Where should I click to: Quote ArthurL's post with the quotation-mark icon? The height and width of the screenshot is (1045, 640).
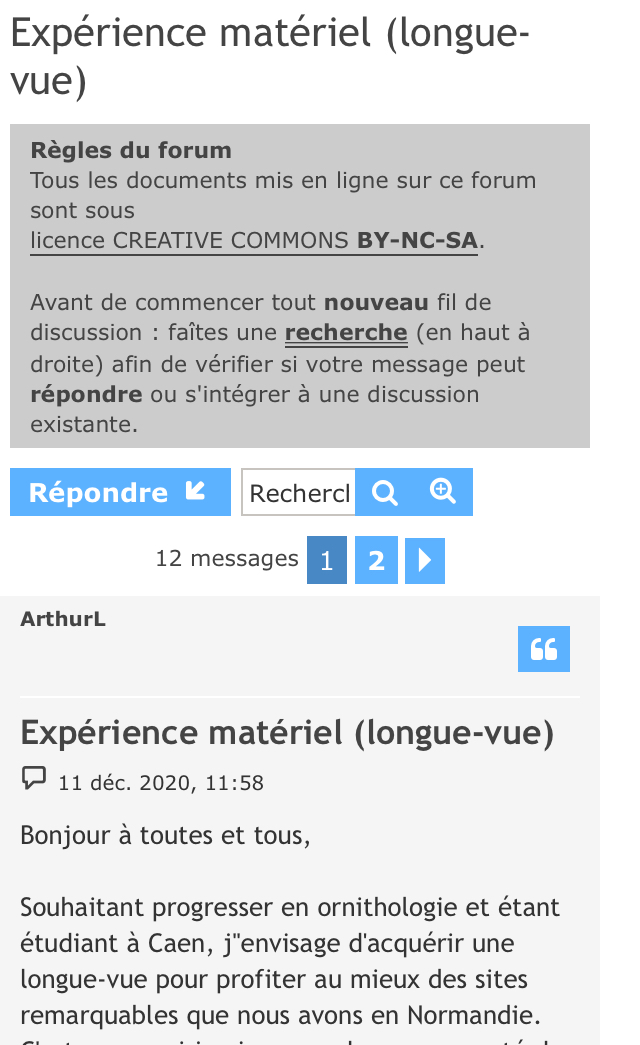coord(544,649)
